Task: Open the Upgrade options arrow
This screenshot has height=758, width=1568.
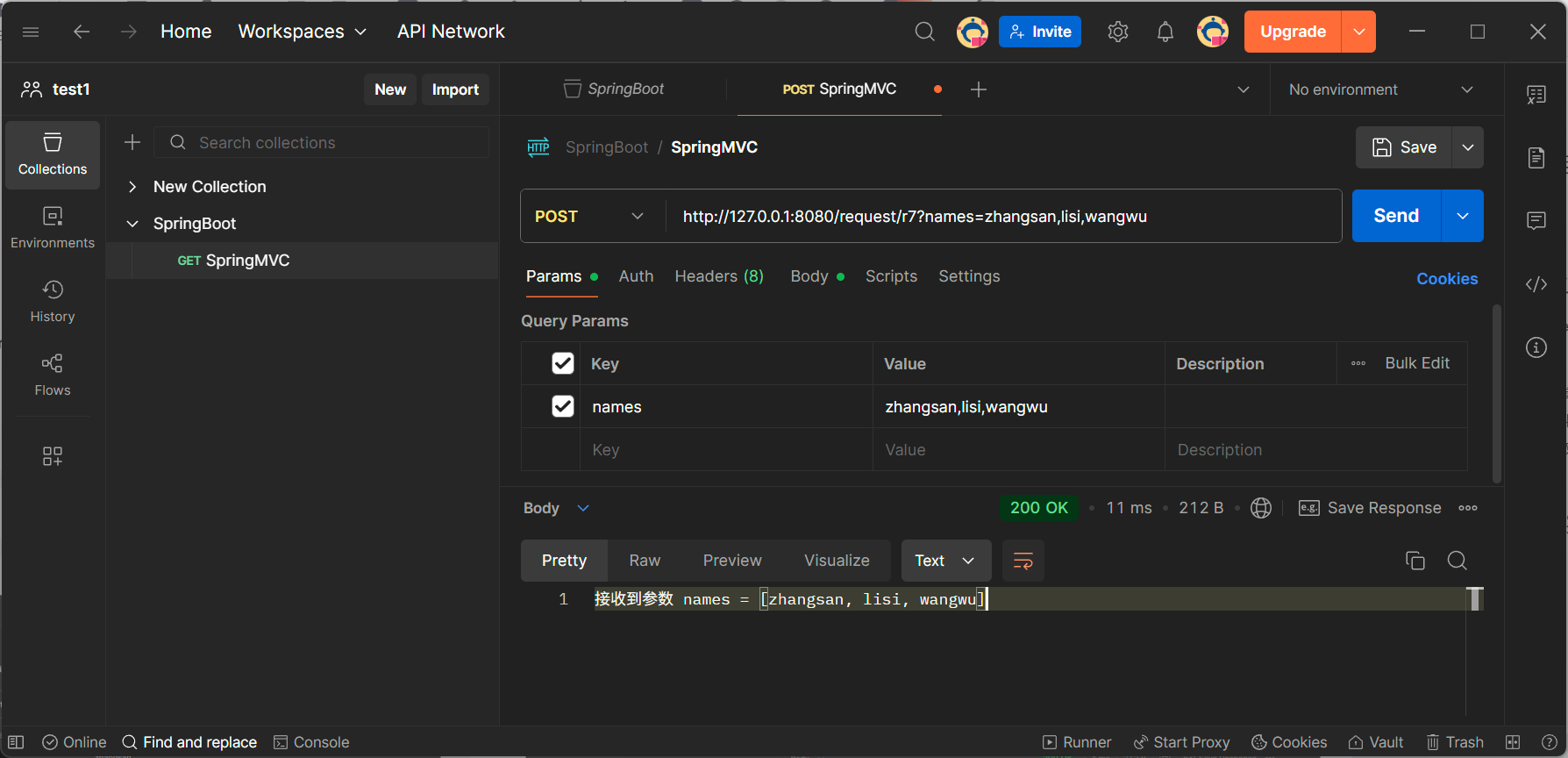Action: (x=1359, y=32)
